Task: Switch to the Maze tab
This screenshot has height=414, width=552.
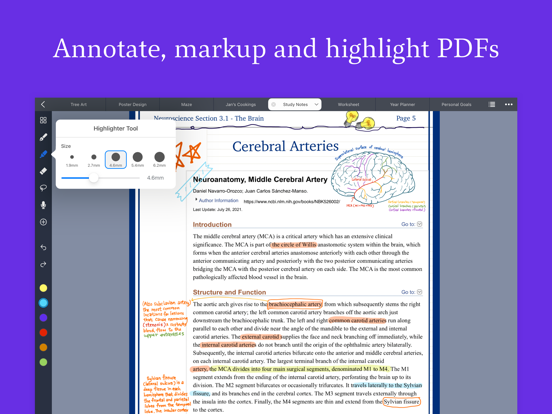Action: click(x=187, y=105)
